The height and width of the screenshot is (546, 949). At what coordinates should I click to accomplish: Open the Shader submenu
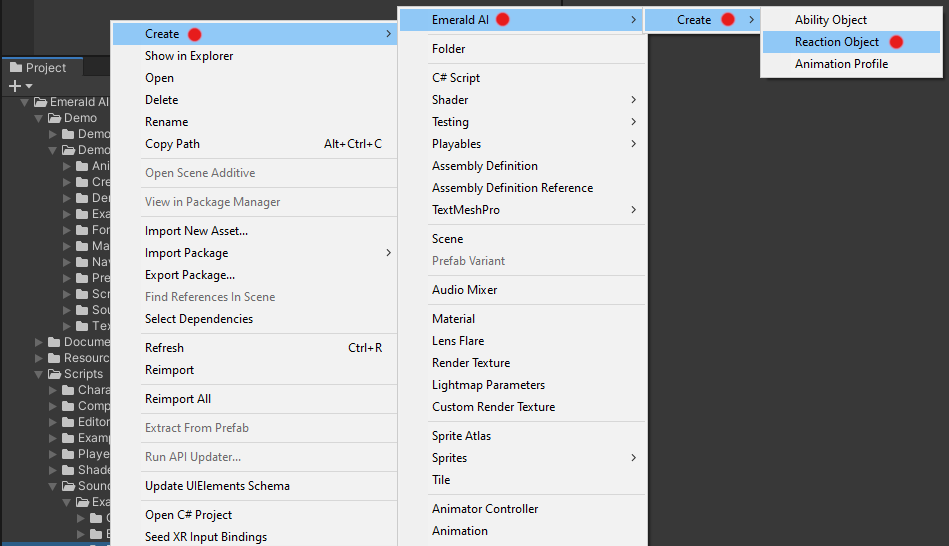450,100
